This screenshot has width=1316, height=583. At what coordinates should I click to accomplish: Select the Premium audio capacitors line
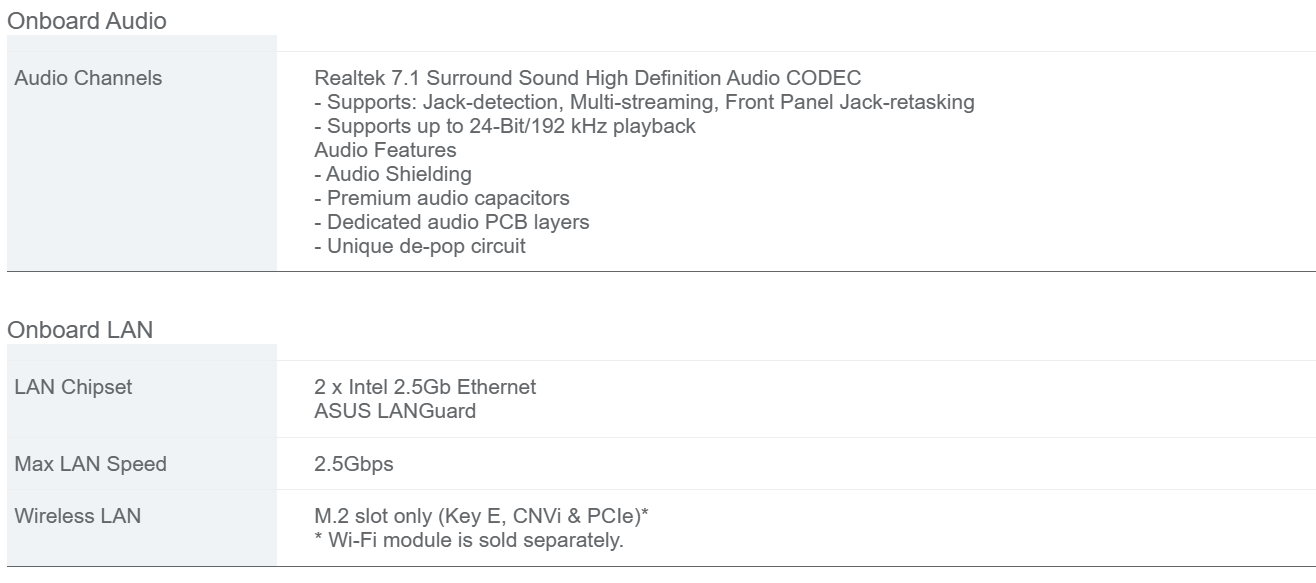(442, 198)
